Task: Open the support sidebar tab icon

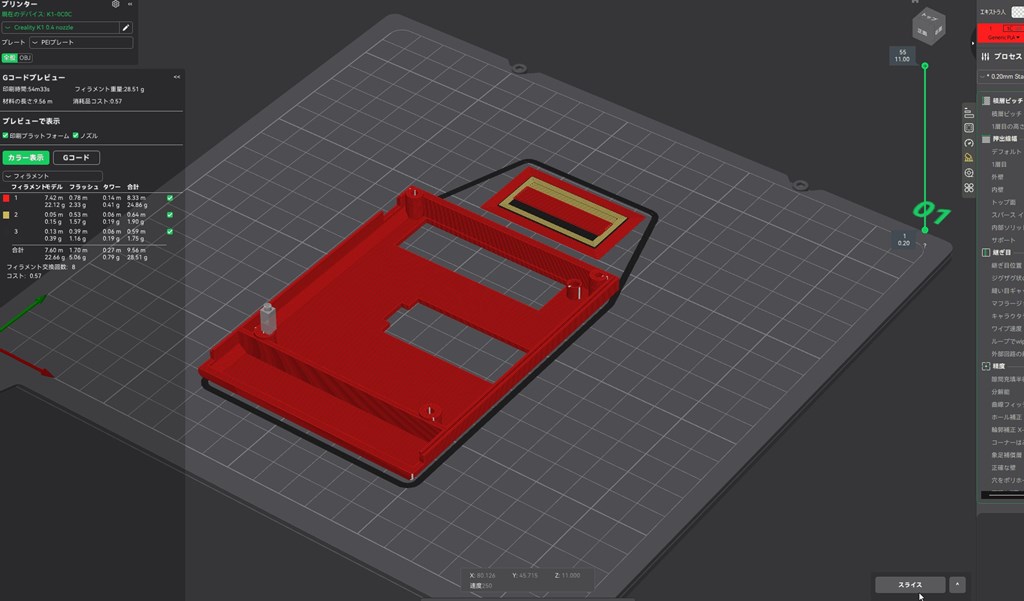Action: (x=968, y=157)
